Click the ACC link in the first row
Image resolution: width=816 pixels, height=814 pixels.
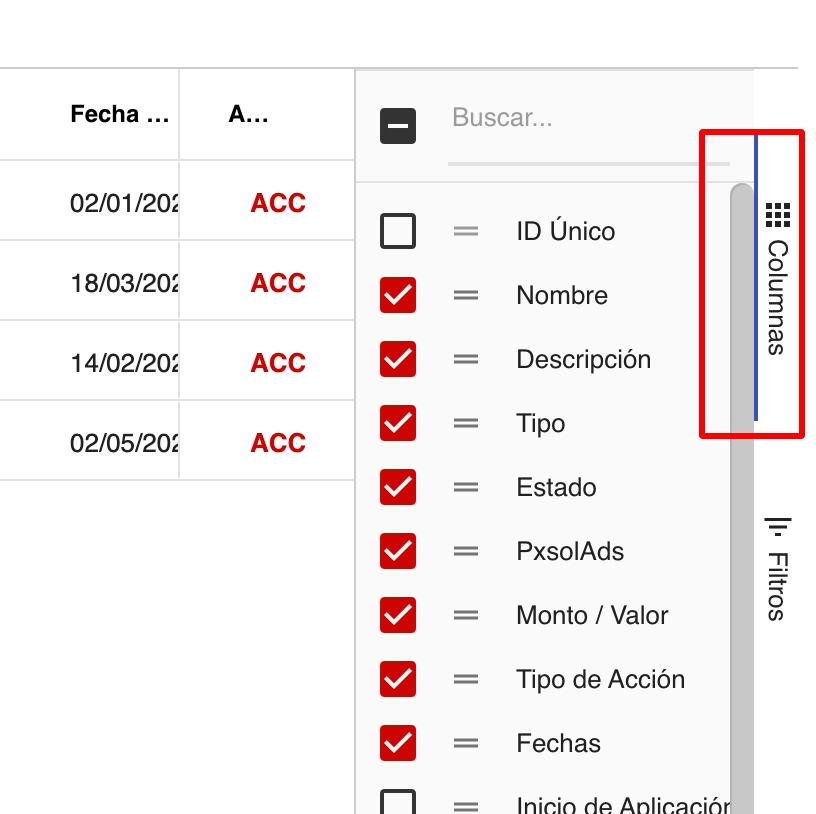(x=277, y=203)
